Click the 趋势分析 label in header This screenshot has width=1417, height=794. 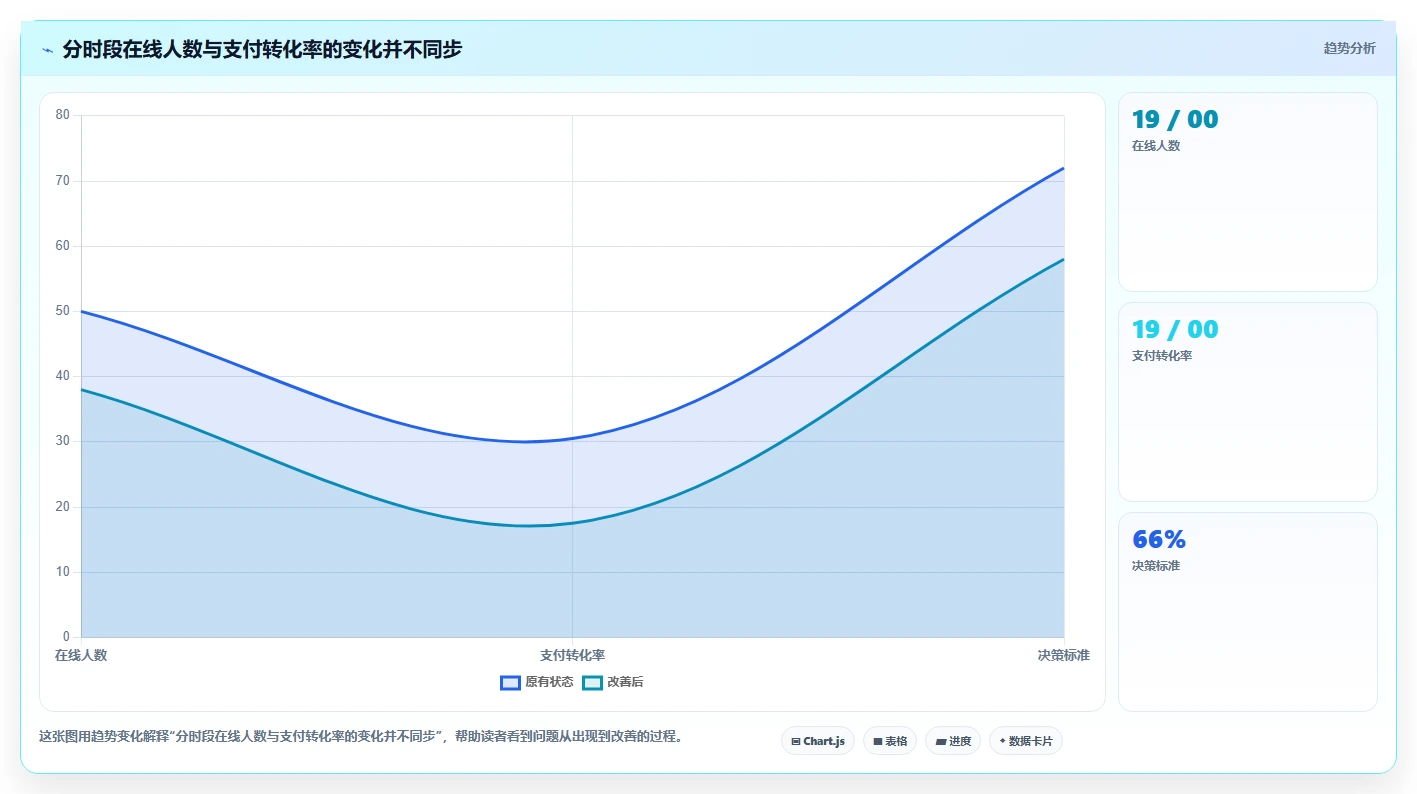1349,48
